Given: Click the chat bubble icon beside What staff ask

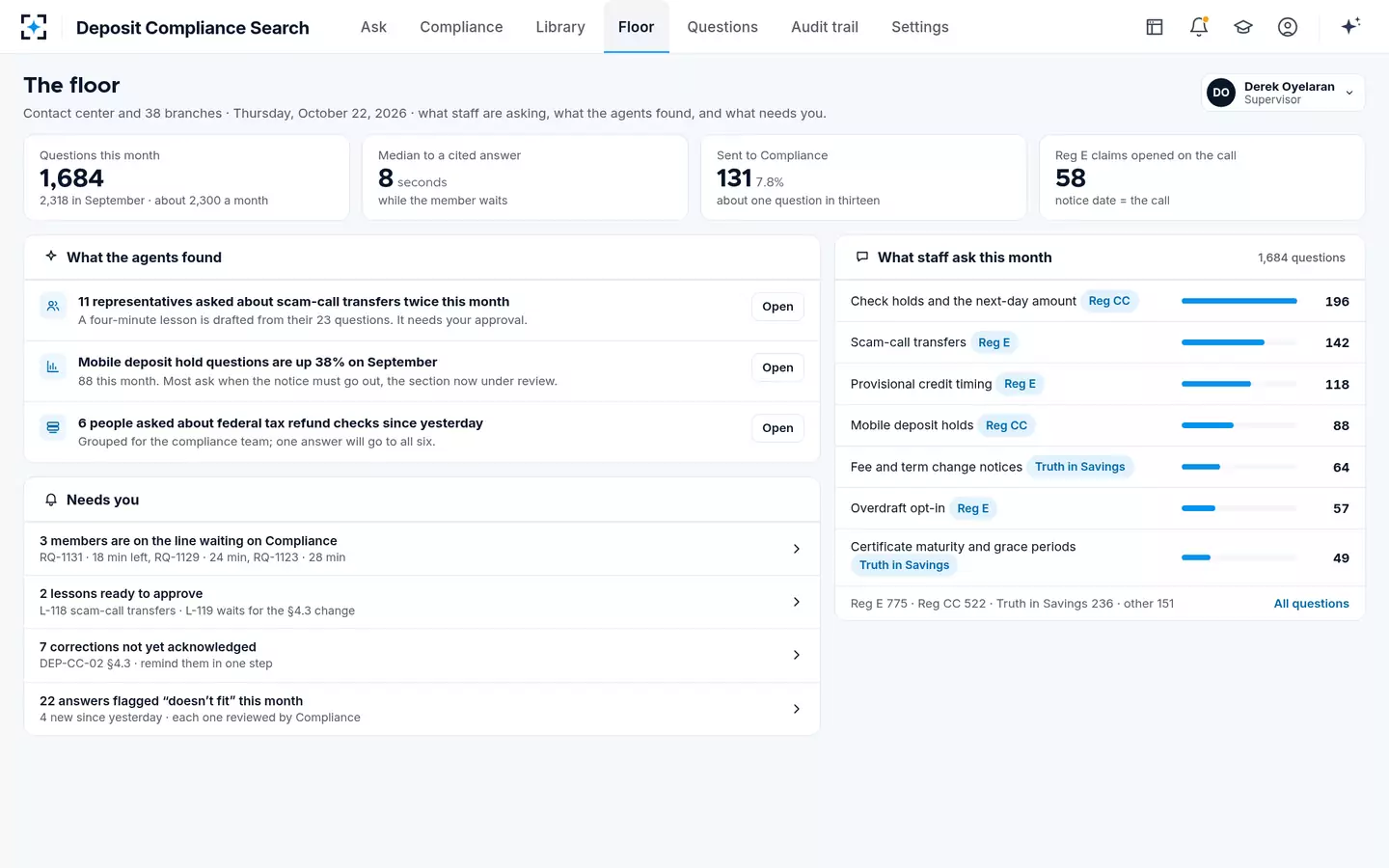Looking at the screenshot, I should pos(862,257).
